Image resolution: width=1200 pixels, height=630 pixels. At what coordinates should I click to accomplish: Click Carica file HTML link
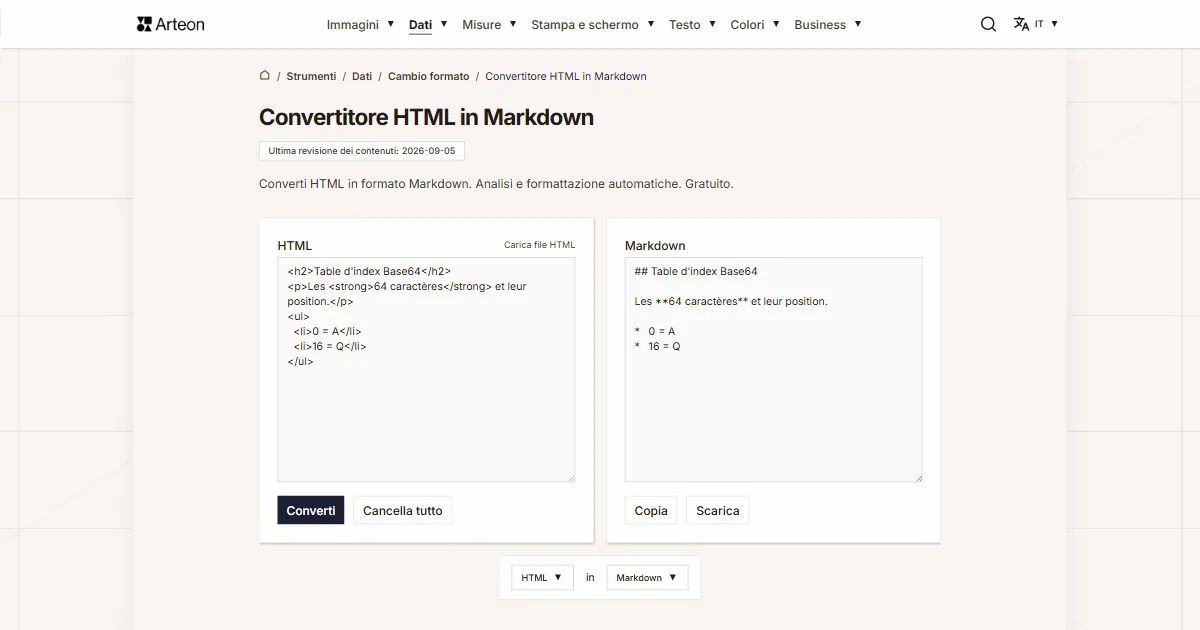540,245
